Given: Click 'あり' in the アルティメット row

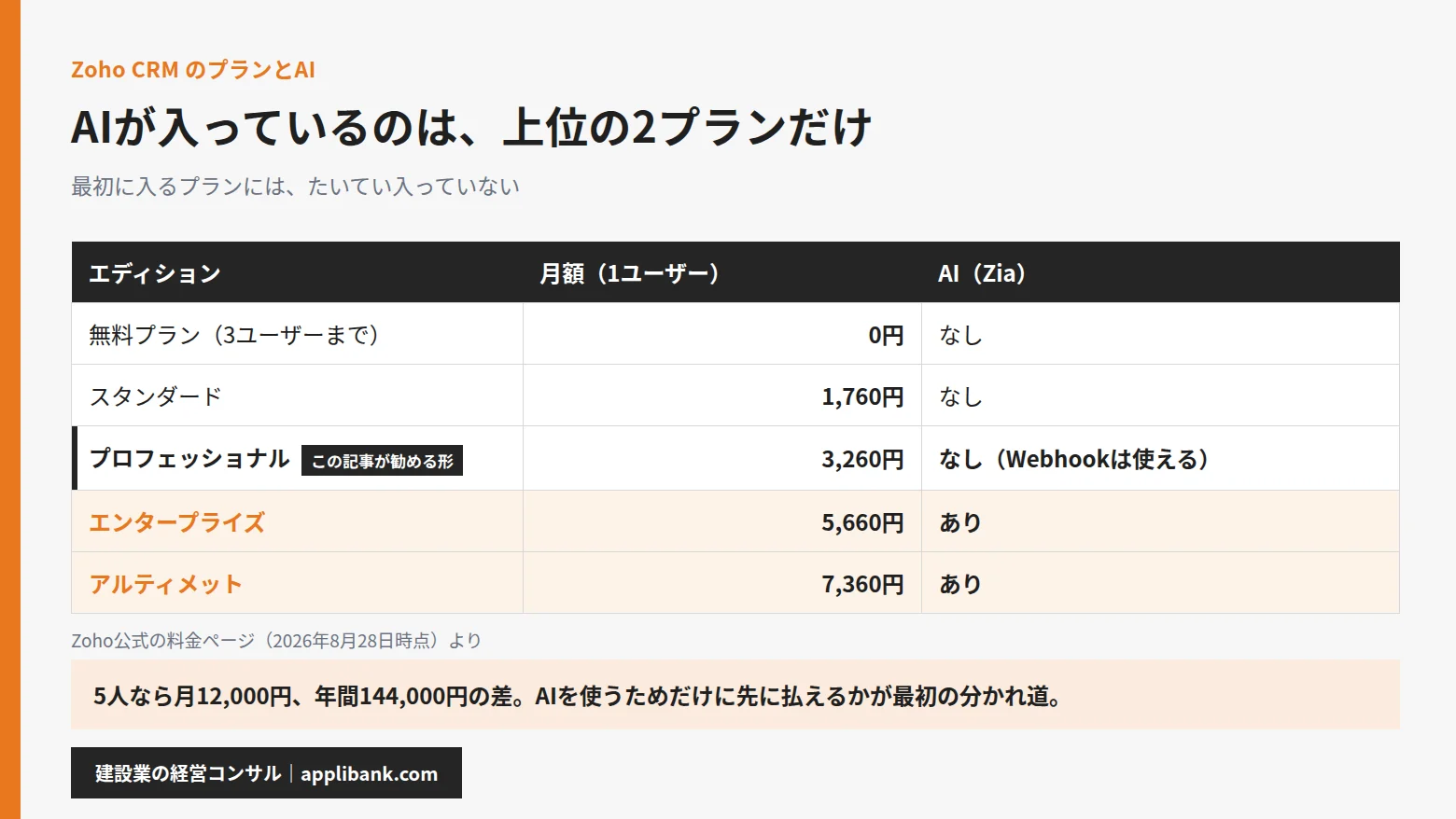Looking at the screenshot, I should pyautogui.click(x=1160, y=583).
